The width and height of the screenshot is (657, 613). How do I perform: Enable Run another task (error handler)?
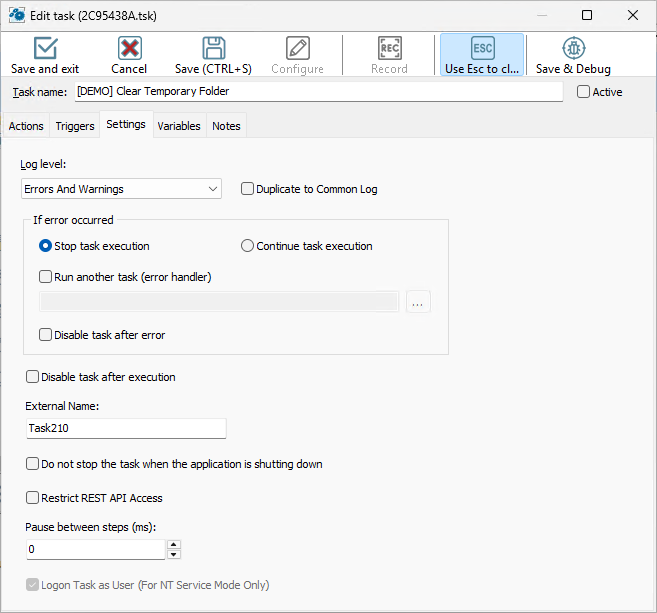(x=45, y=277)
